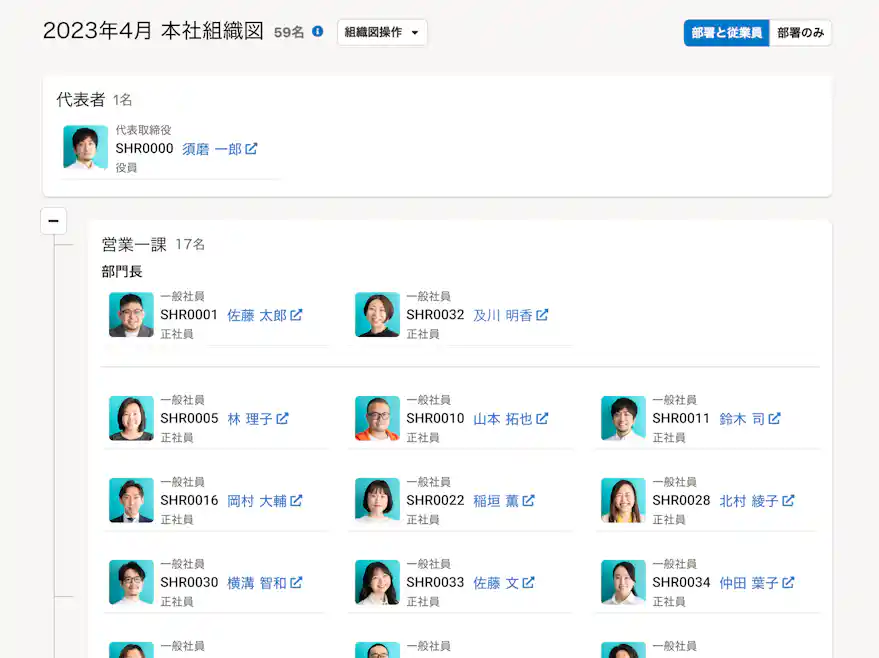Click the page title 2023年4月 本社組織図

153,31
